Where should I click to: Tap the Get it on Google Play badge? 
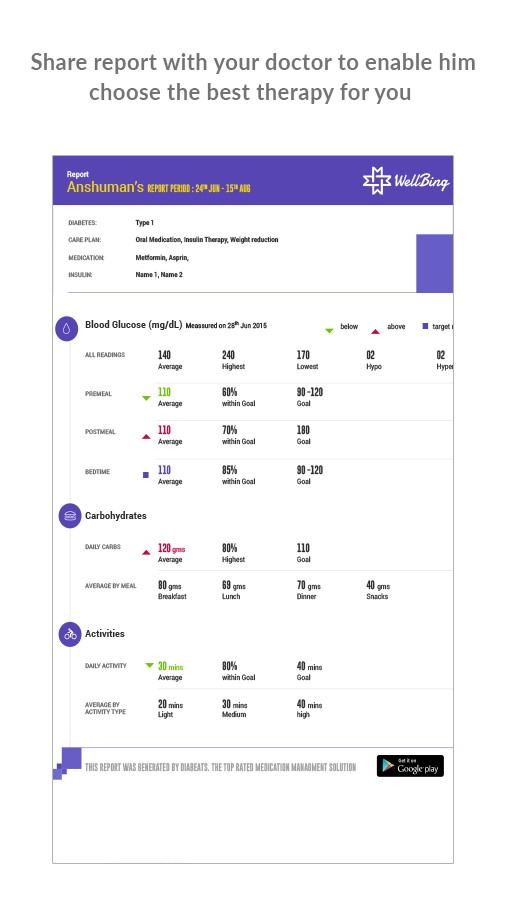[x=410, y=766]
